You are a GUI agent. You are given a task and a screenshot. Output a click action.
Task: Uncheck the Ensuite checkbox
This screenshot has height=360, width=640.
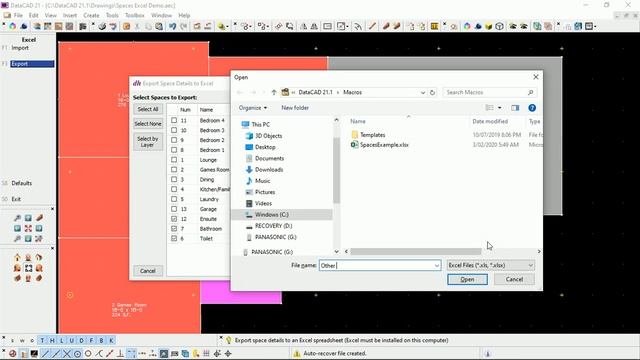[x=174, y=219]
